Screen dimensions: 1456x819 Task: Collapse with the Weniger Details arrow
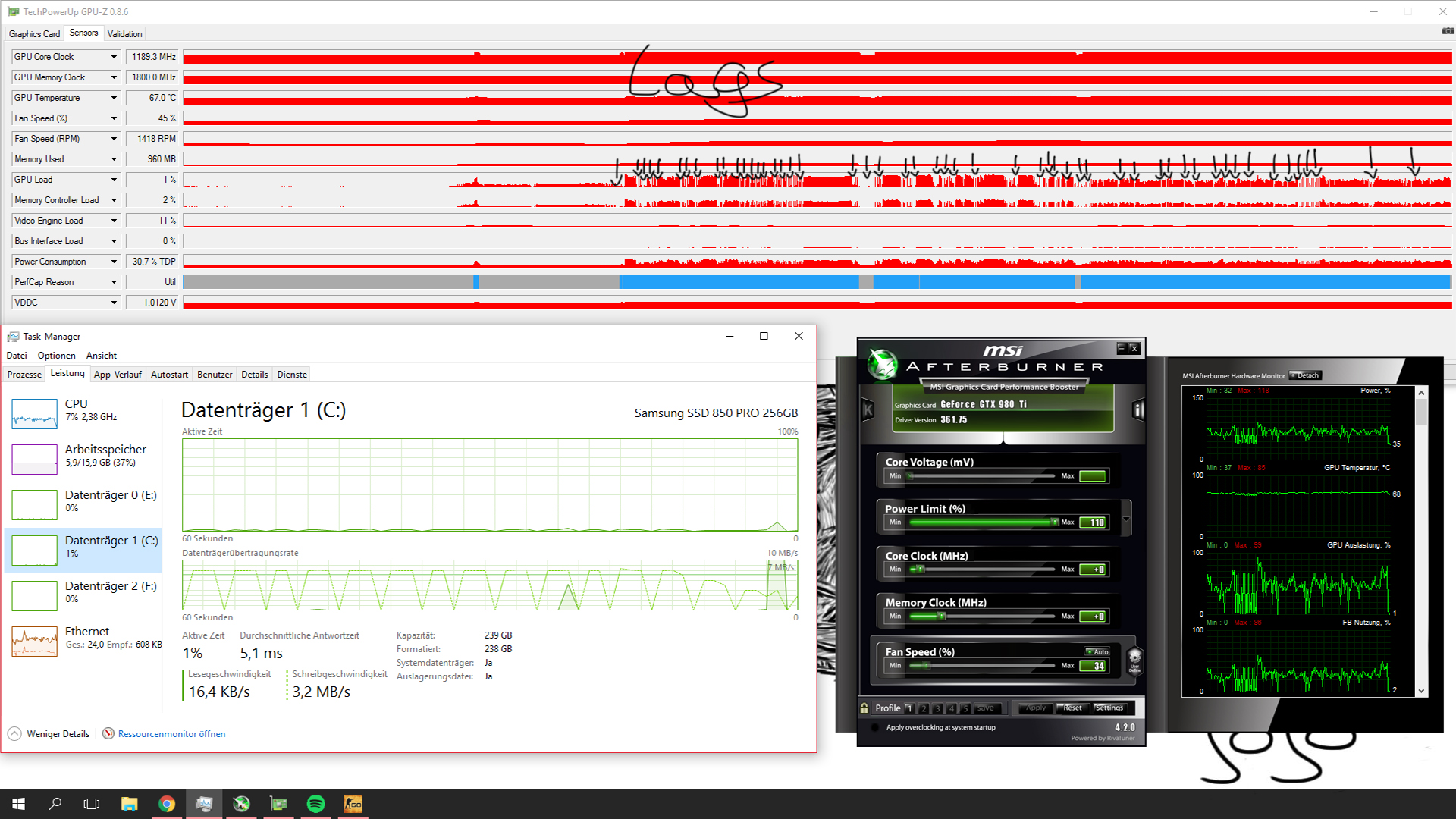click(14, 733)
